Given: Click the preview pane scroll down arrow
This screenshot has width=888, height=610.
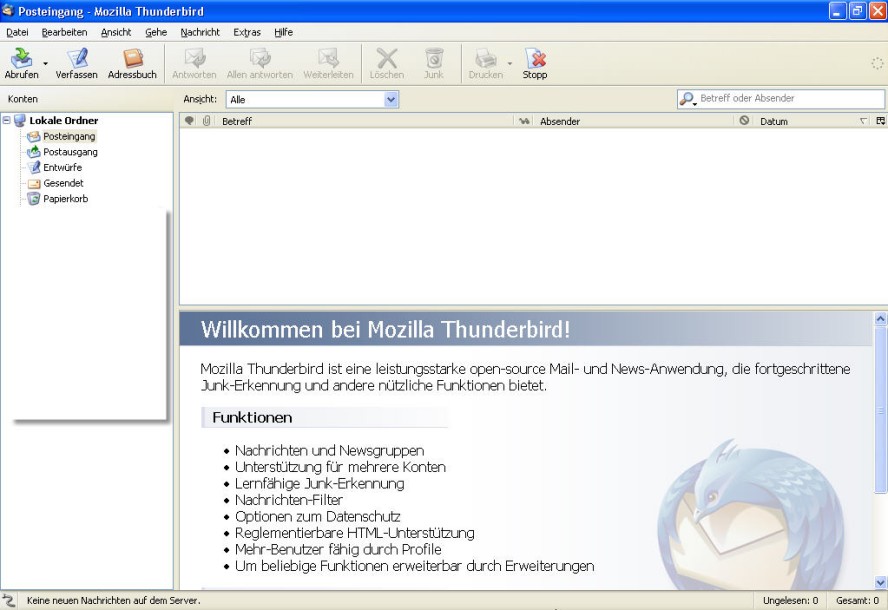Looking at the screenshot, I should coord(880,582).
